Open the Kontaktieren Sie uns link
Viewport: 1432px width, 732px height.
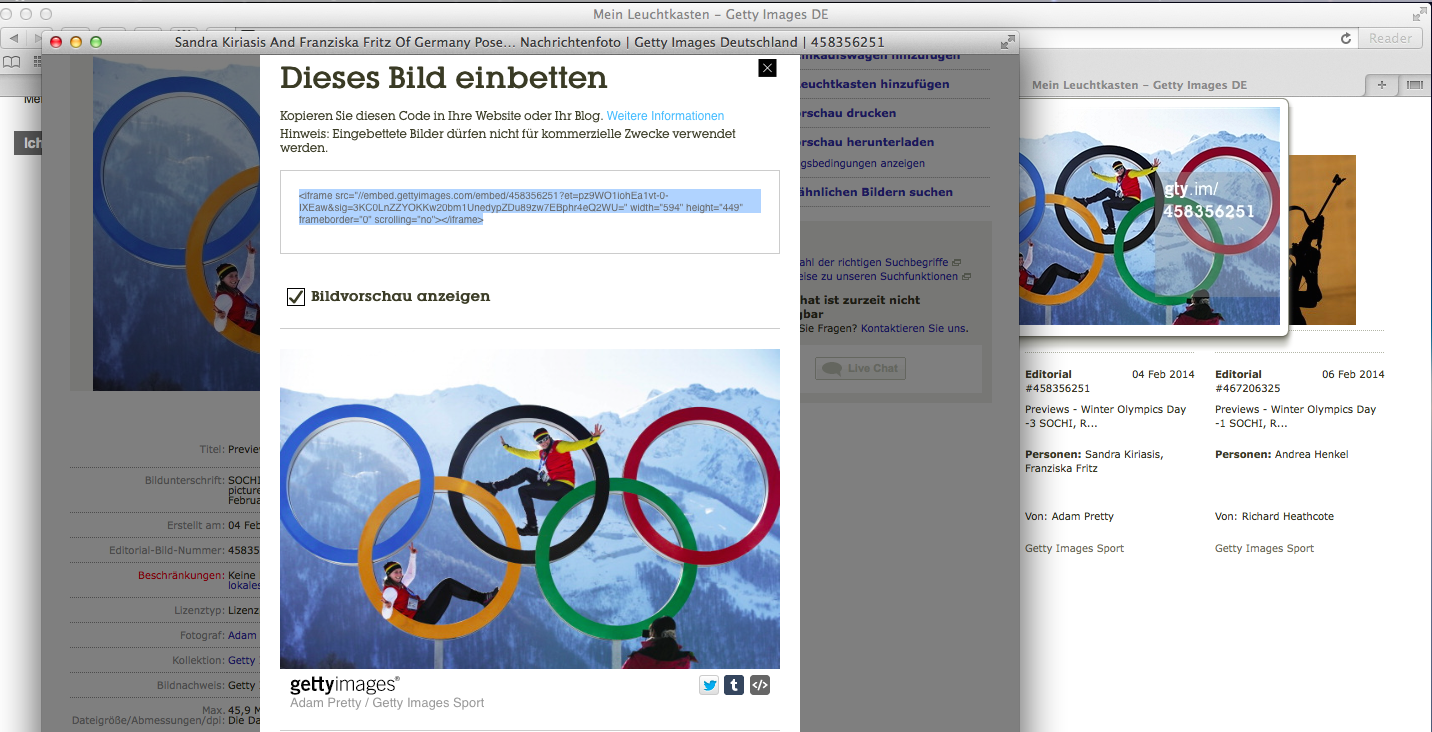click(x=914, y=328)
